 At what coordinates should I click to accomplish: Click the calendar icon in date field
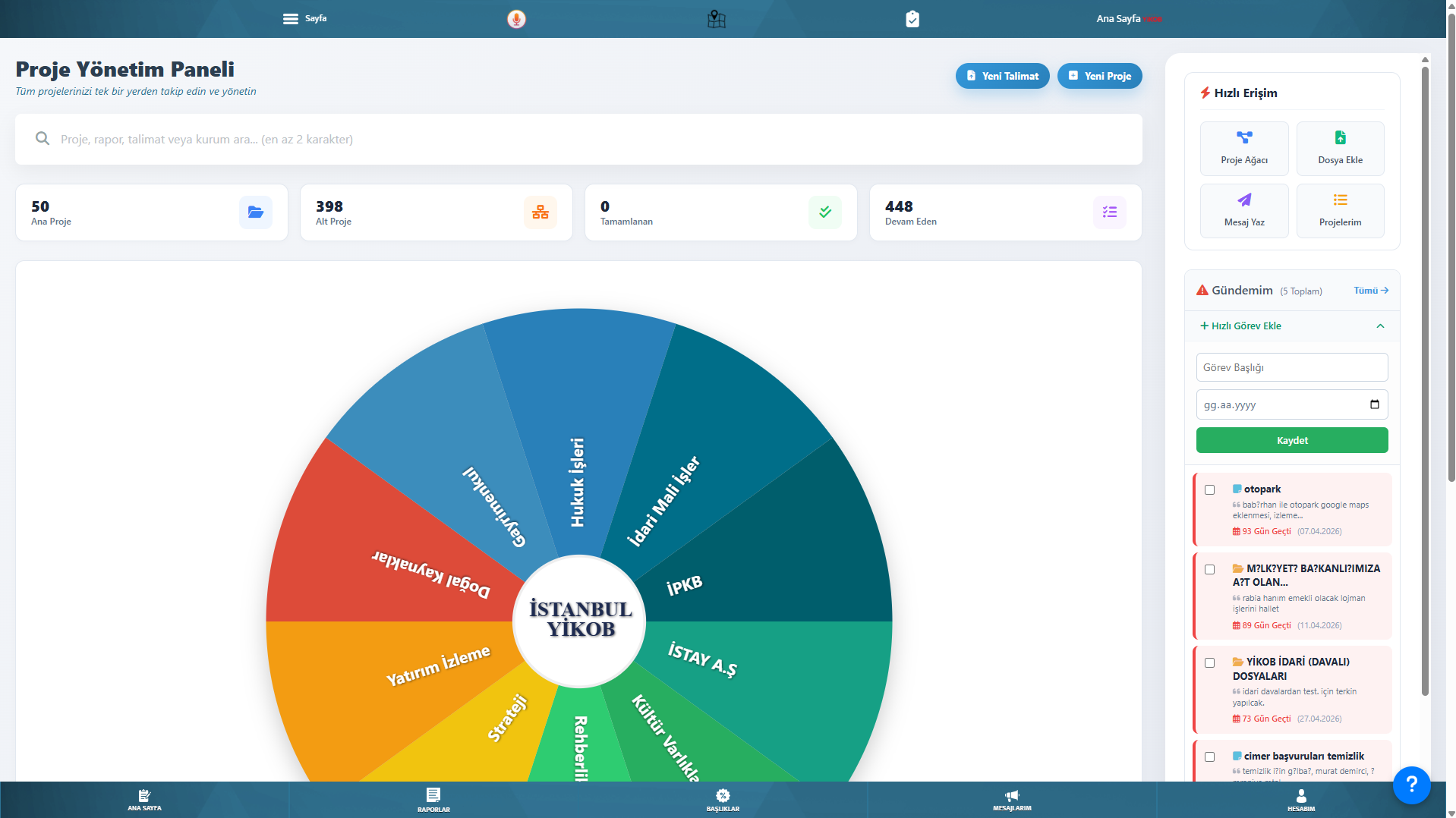point(1374,404)
